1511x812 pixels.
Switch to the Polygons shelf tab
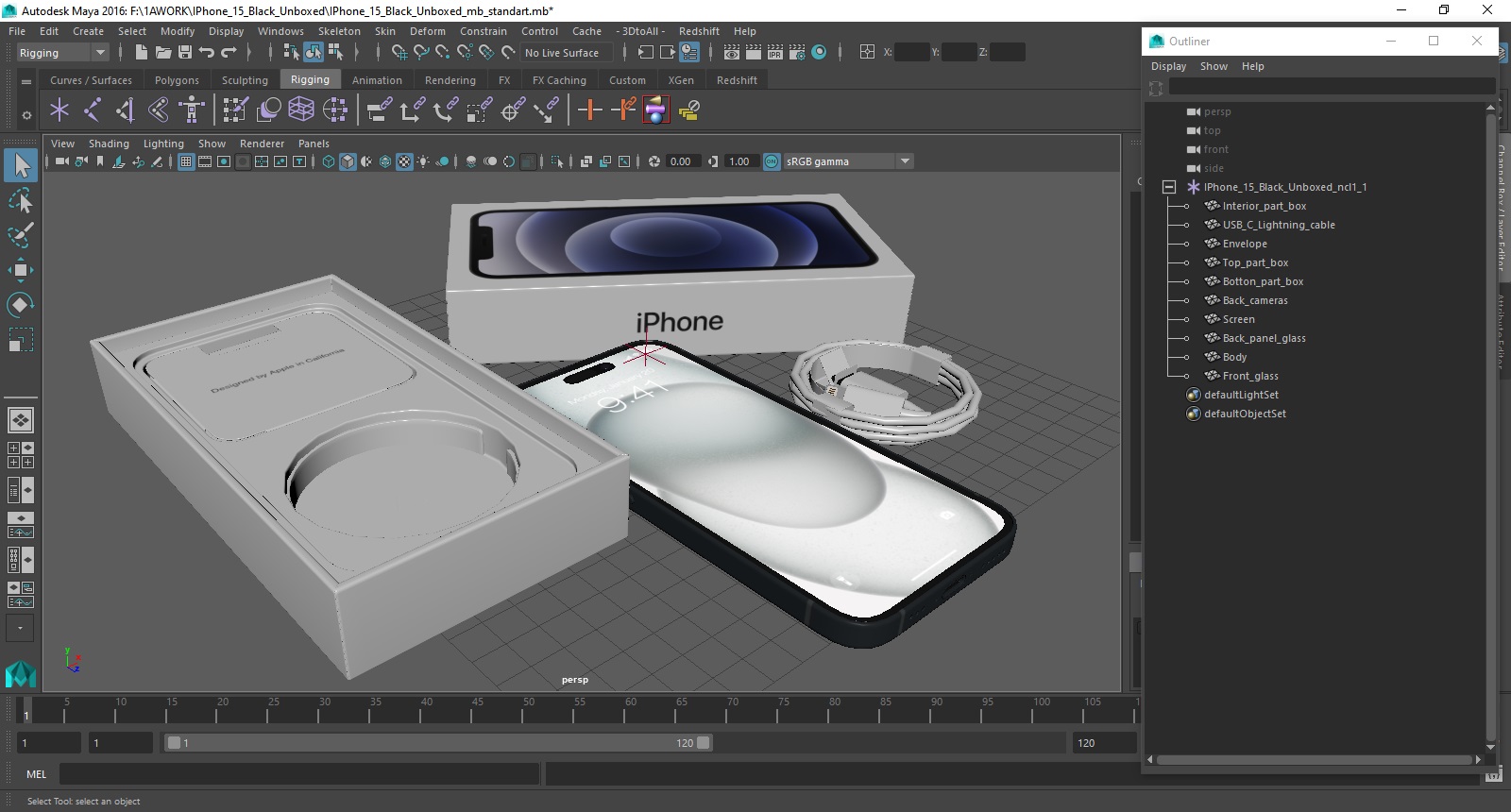177,80
